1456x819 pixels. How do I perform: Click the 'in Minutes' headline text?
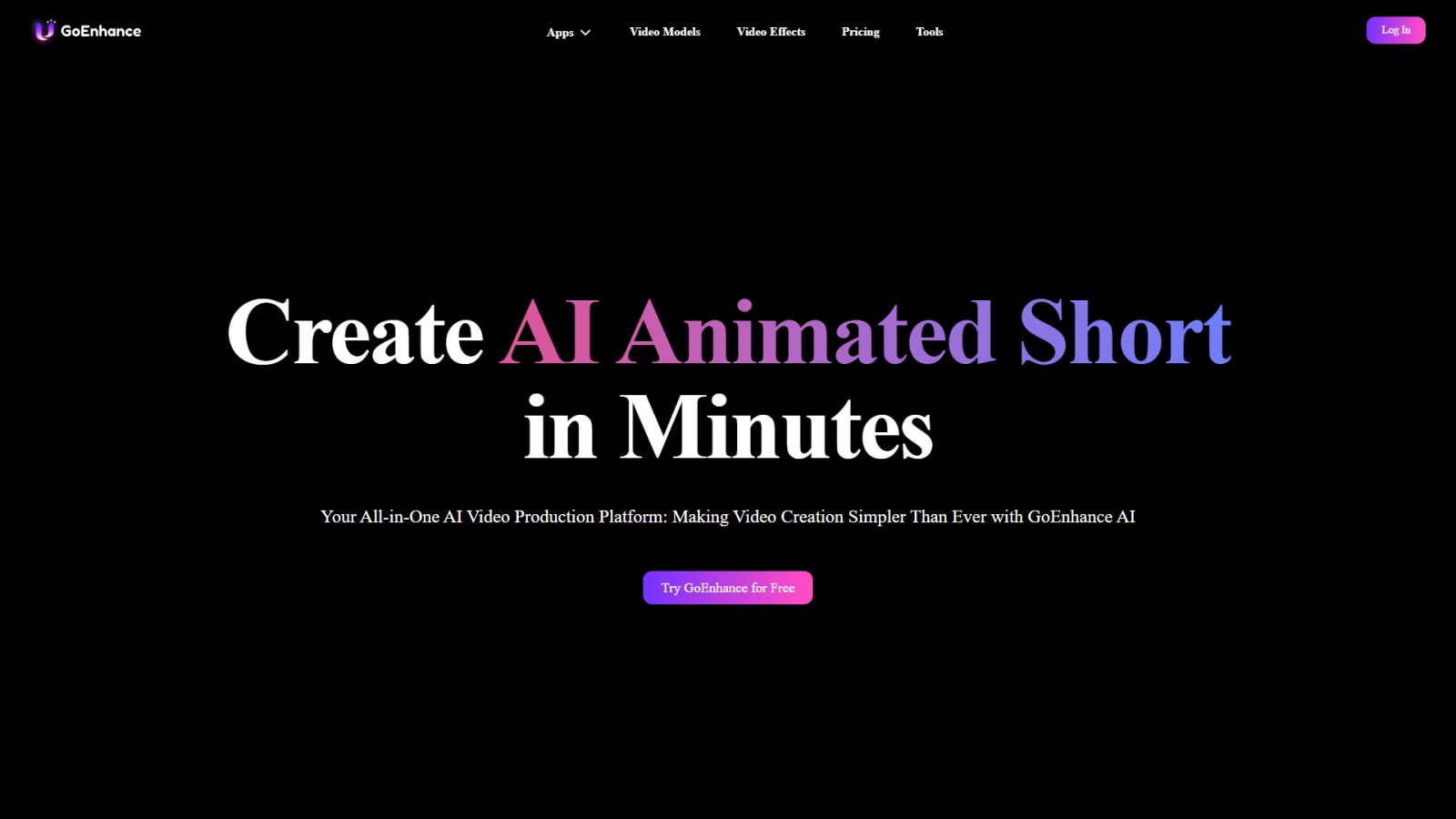tap(729, 427)
